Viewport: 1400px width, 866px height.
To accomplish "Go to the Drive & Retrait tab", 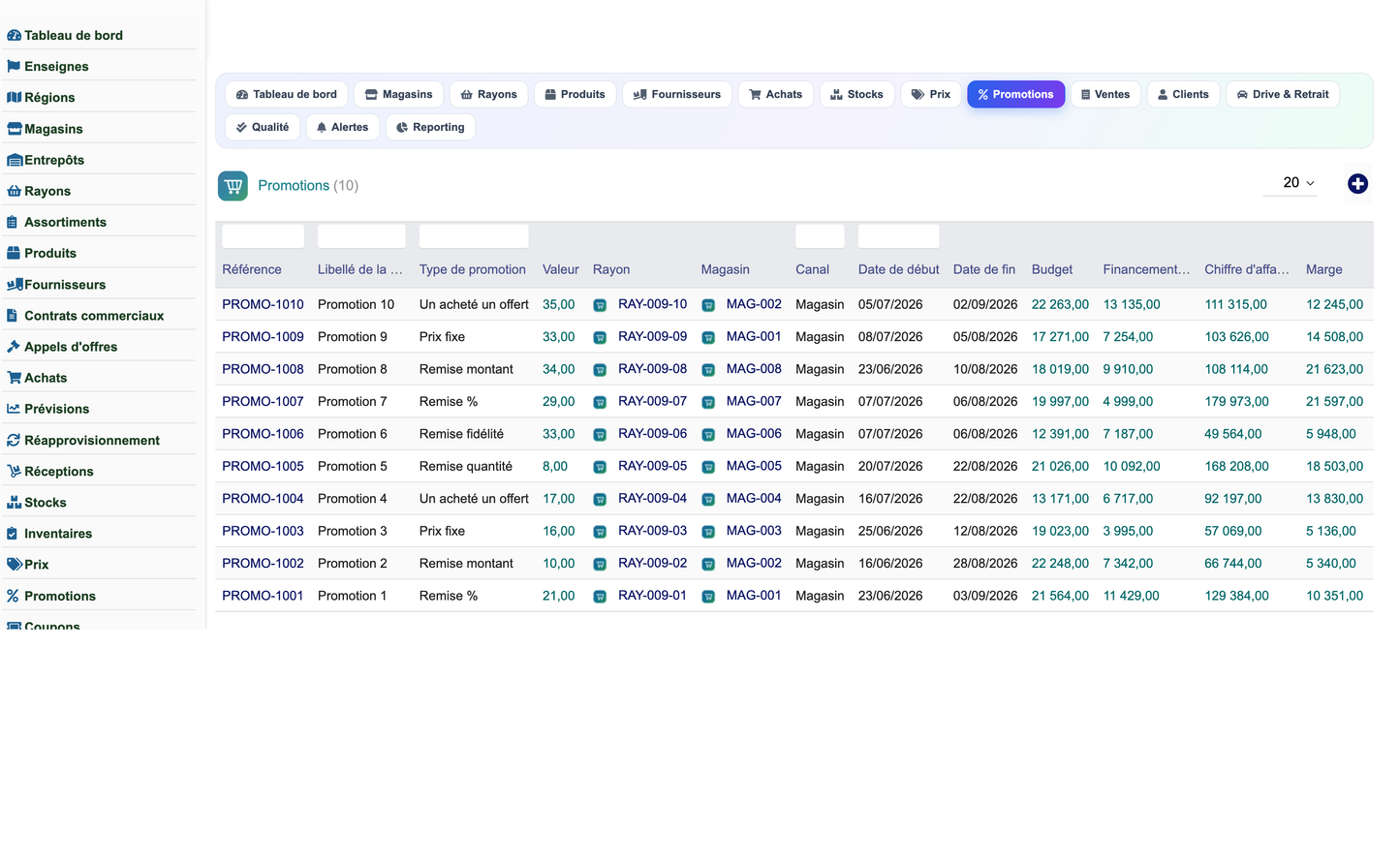I will point(1283,94).
